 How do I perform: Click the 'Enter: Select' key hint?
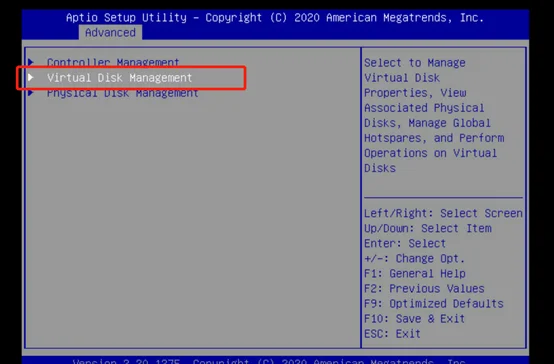(405, 243)
